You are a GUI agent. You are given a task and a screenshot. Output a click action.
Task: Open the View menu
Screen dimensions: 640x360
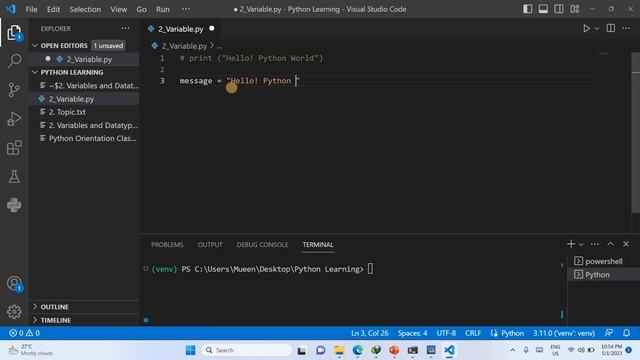tap(118, 9)
